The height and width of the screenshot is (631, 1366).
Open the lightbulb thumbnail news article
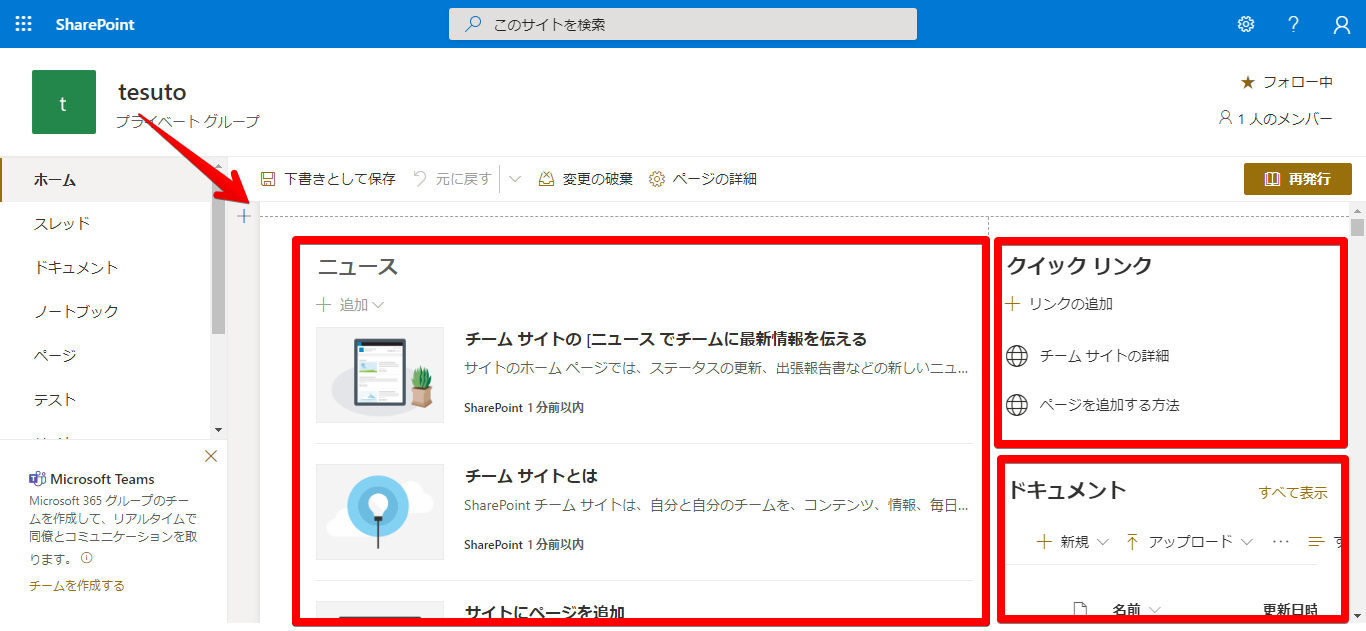pos(380,512)
